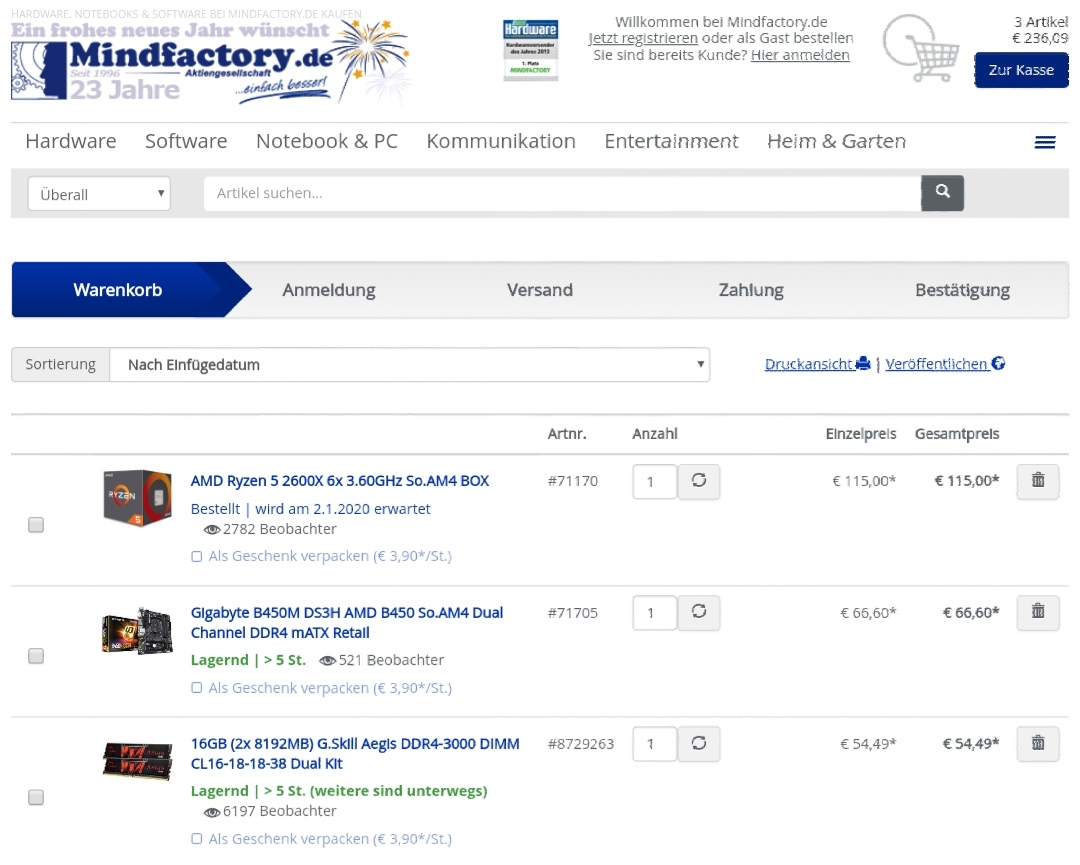Open the Nach Einfügedatum sorting dropdown

[x=409, y=364]
